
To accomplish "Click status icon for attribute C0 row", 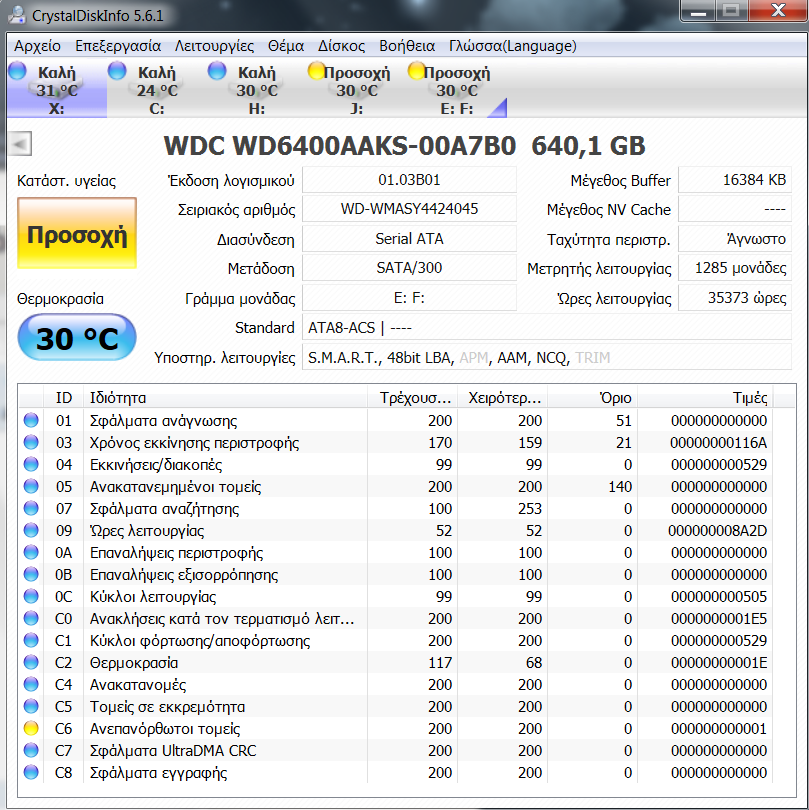I will 31,618.
